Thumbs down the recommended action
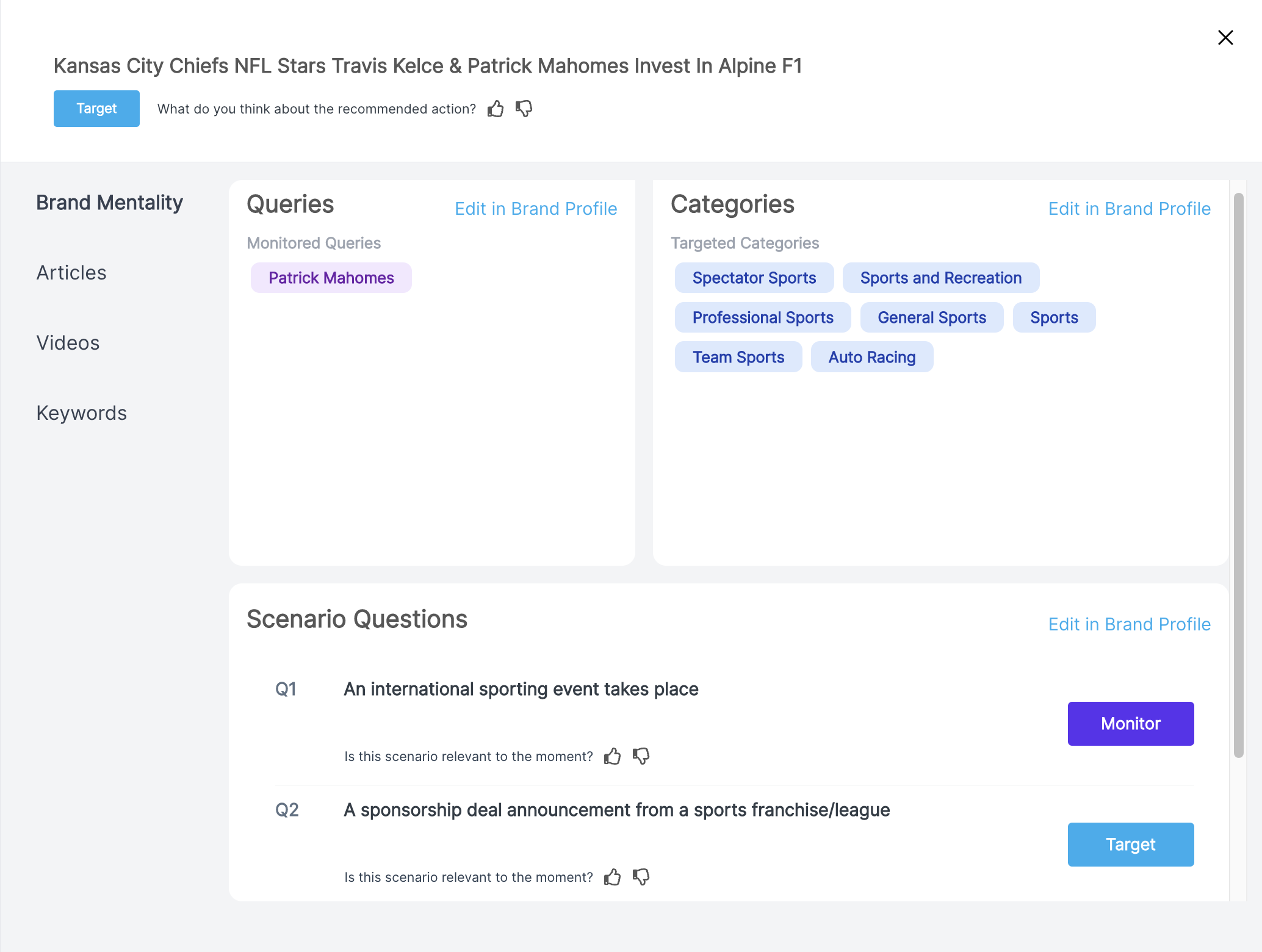Screen dimensions: 1262x952 524,109
